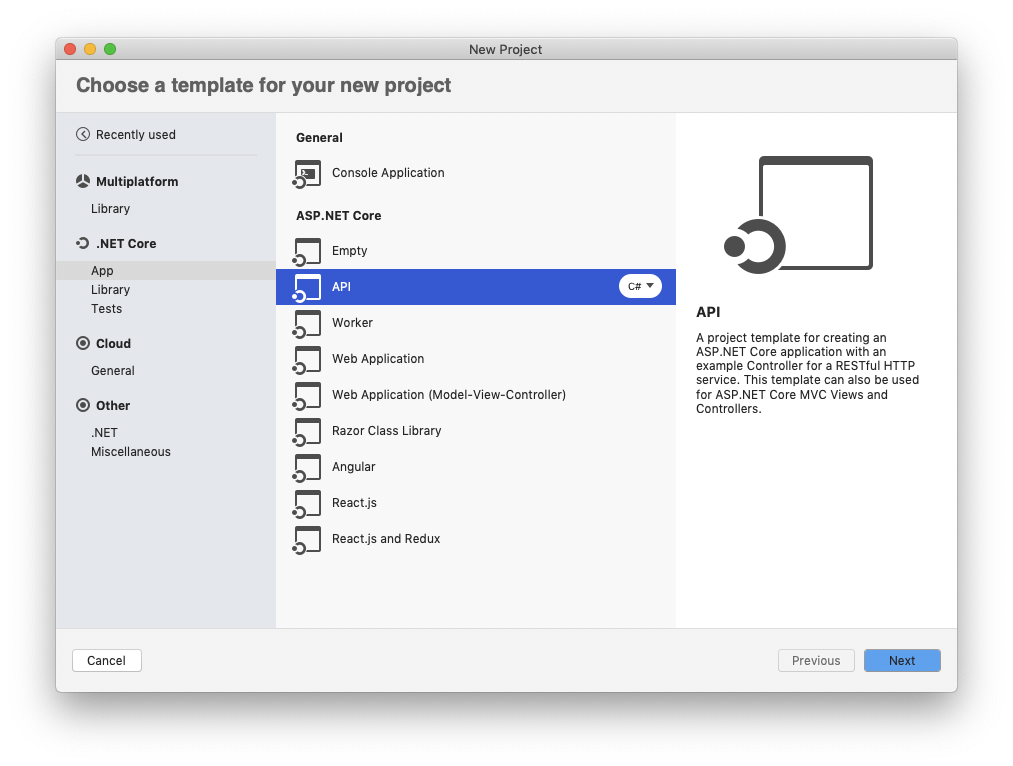Select Miscellaneous under Other

131,452
